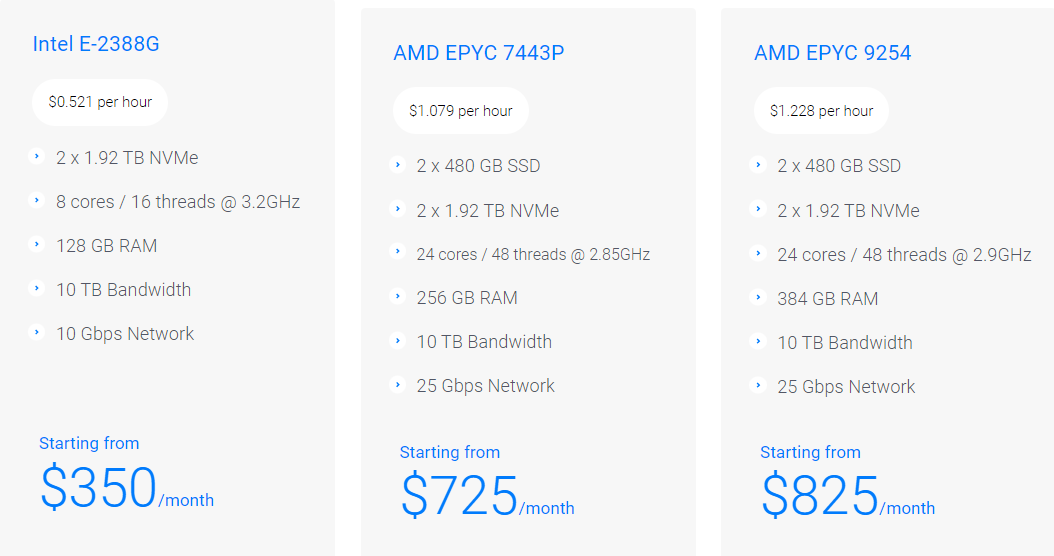Screen dimensions: 1054x556
Task: Click the bullet icon beside 384 GB RAM
Action: click(x=758, y=298)
